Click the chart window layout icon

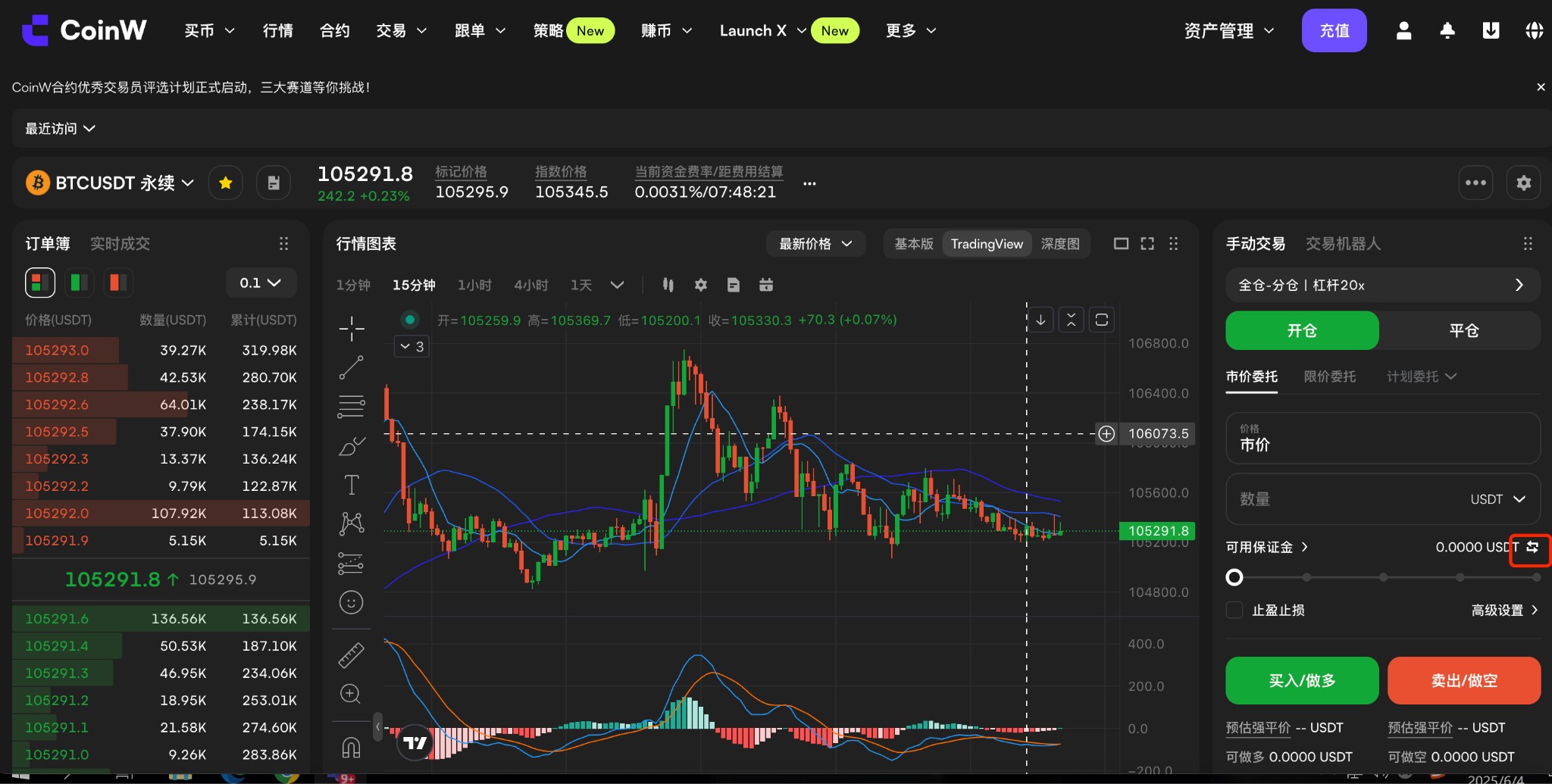tap(1121, 243)
